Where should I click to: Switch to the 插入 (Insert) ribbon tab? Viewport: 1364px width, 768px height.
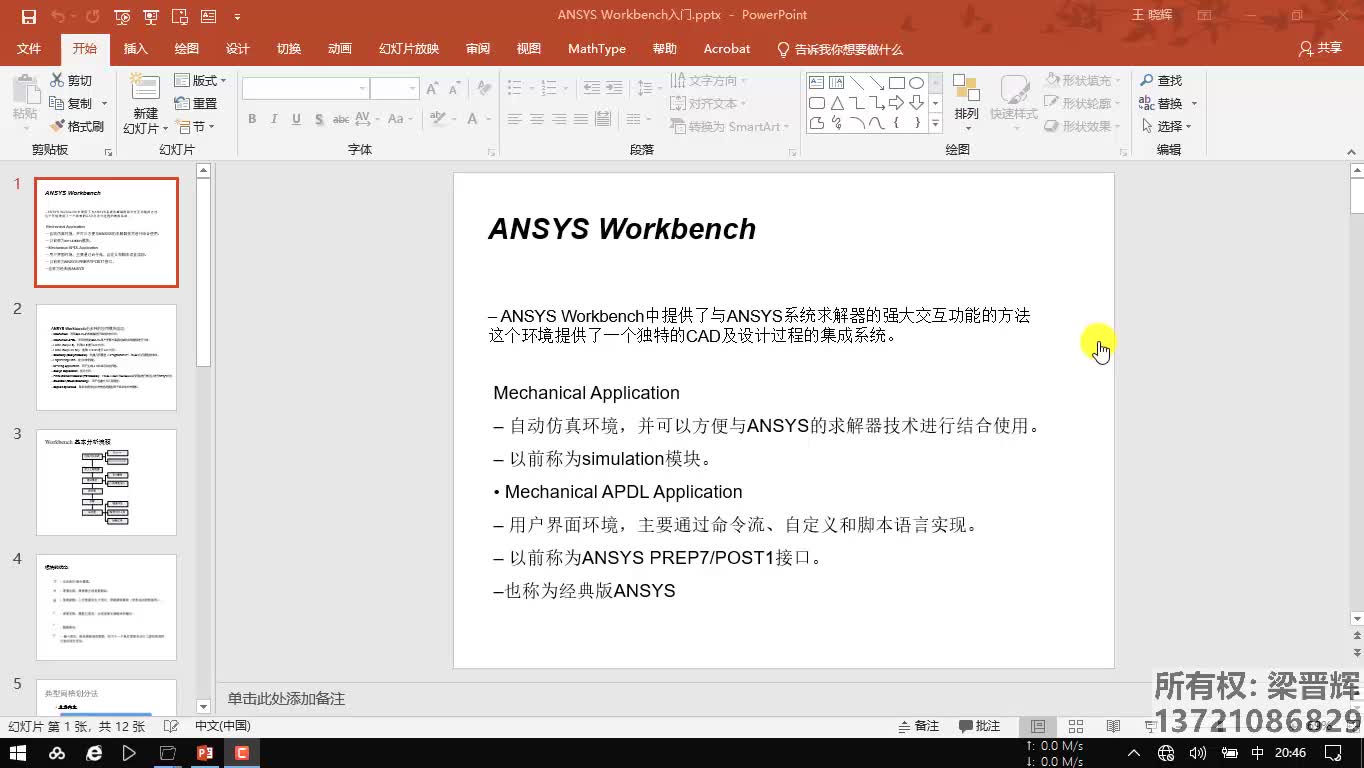tap(135, 48)
